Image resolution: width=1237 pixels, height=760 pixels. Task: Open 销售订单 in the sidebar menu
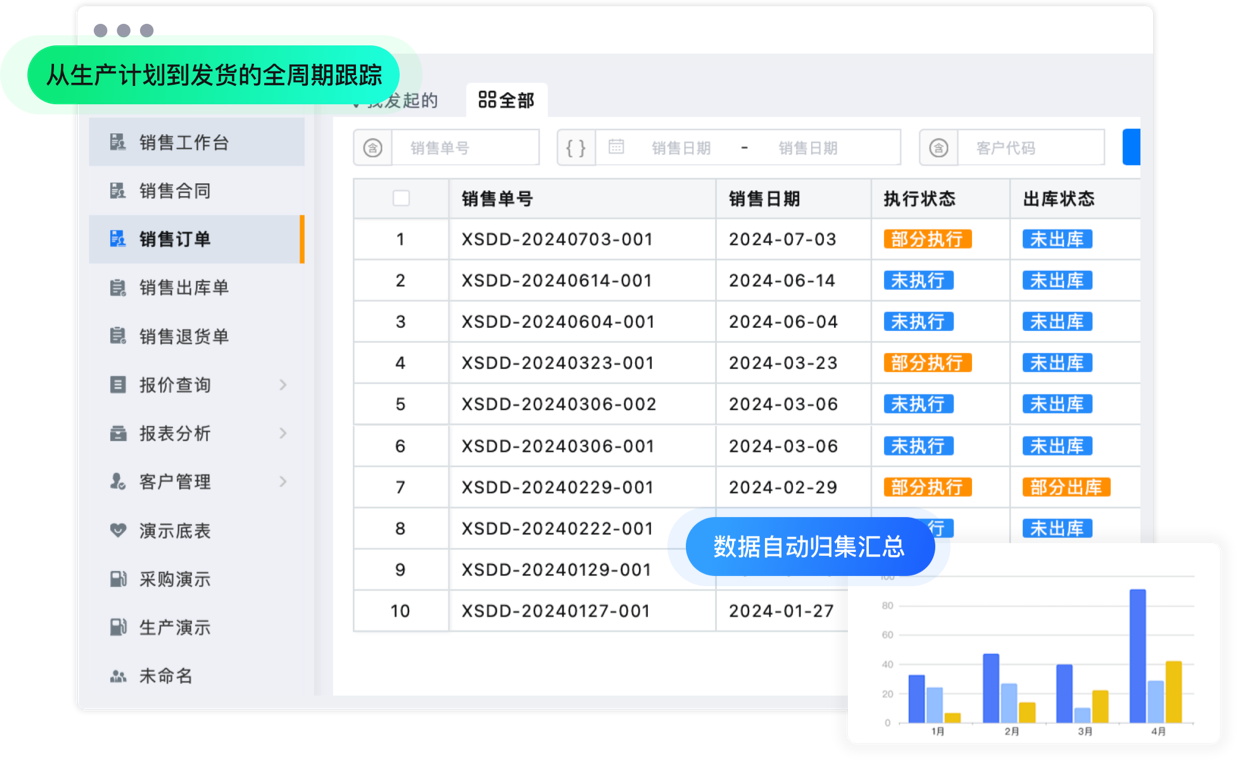click(175, 239)
